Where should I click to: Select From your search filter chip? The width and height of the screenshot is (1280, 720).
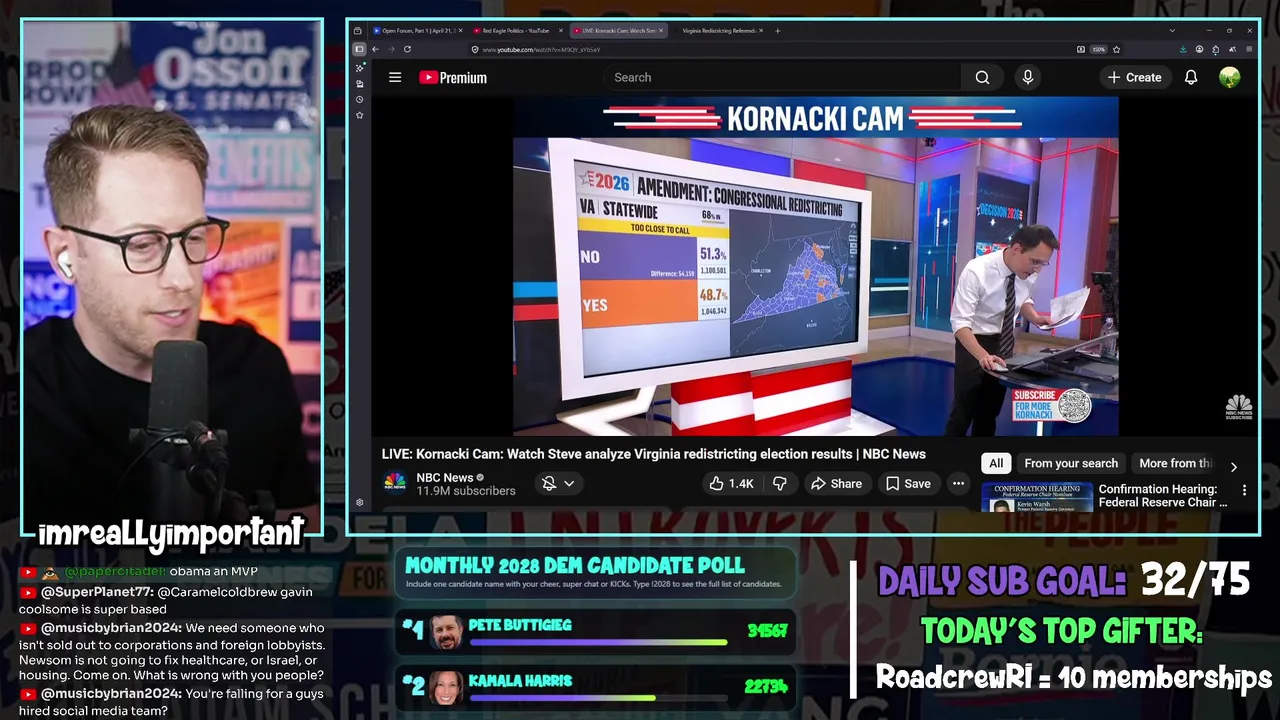[x=1071, y=463]
